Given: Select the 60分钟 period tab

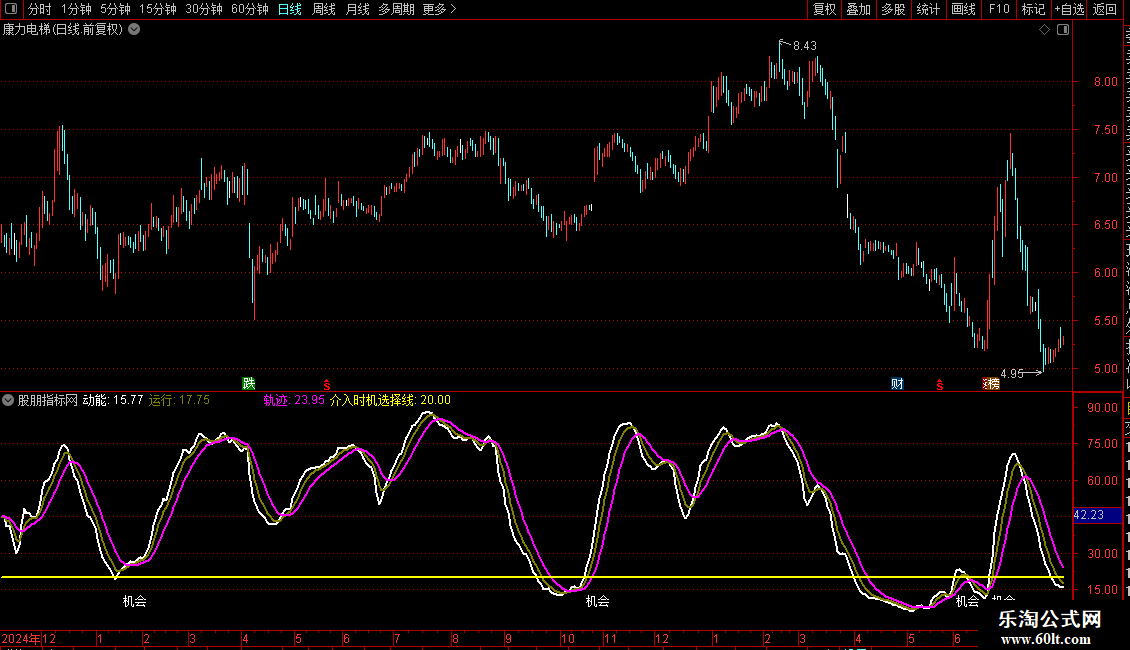Looking at the screenshot, I should (249, 9).
